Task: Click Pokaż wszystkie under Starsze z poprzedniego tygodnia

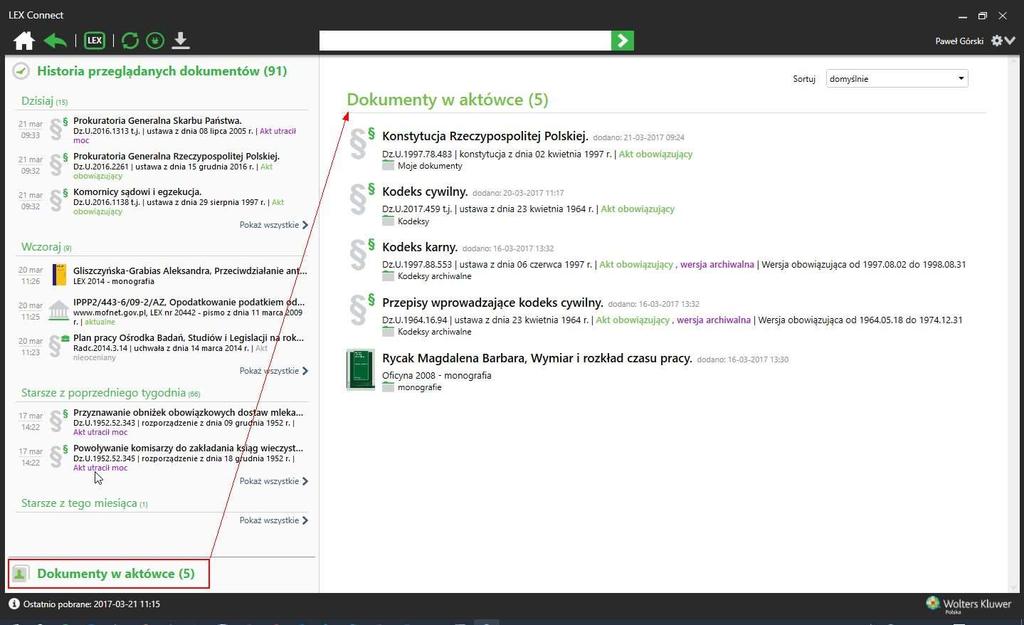Action: (x=274, y=481)
